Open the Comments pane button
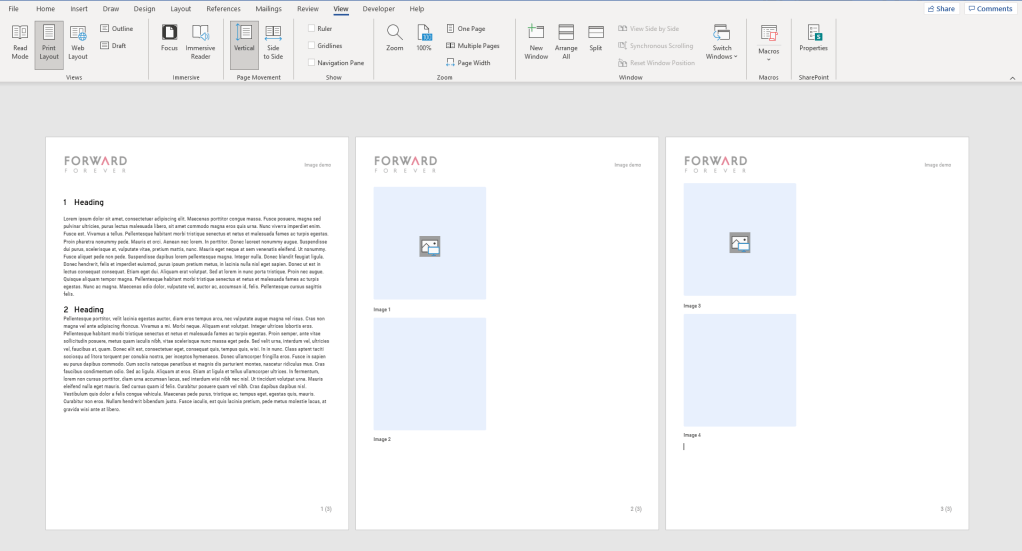Image resolution: width=1022 pixels, height=551 pixels. click(x=990, y=9)
